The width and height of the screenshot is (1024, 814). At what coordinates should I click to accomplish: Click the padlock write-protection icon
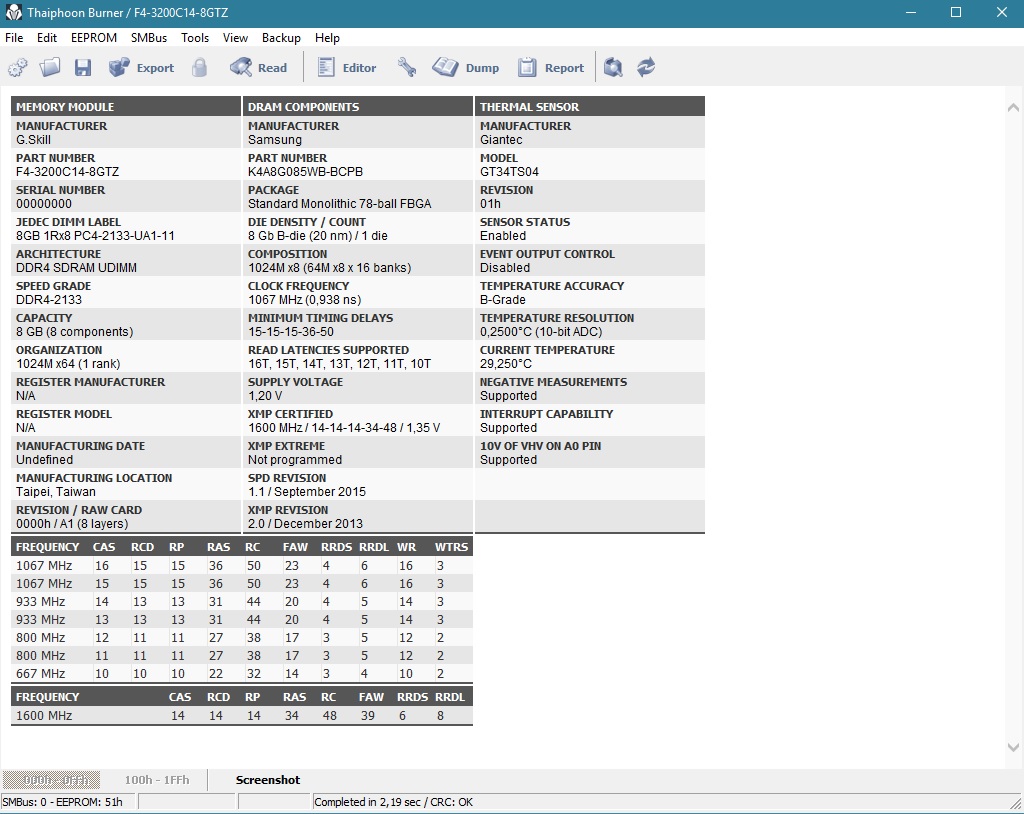coord(200,67)
